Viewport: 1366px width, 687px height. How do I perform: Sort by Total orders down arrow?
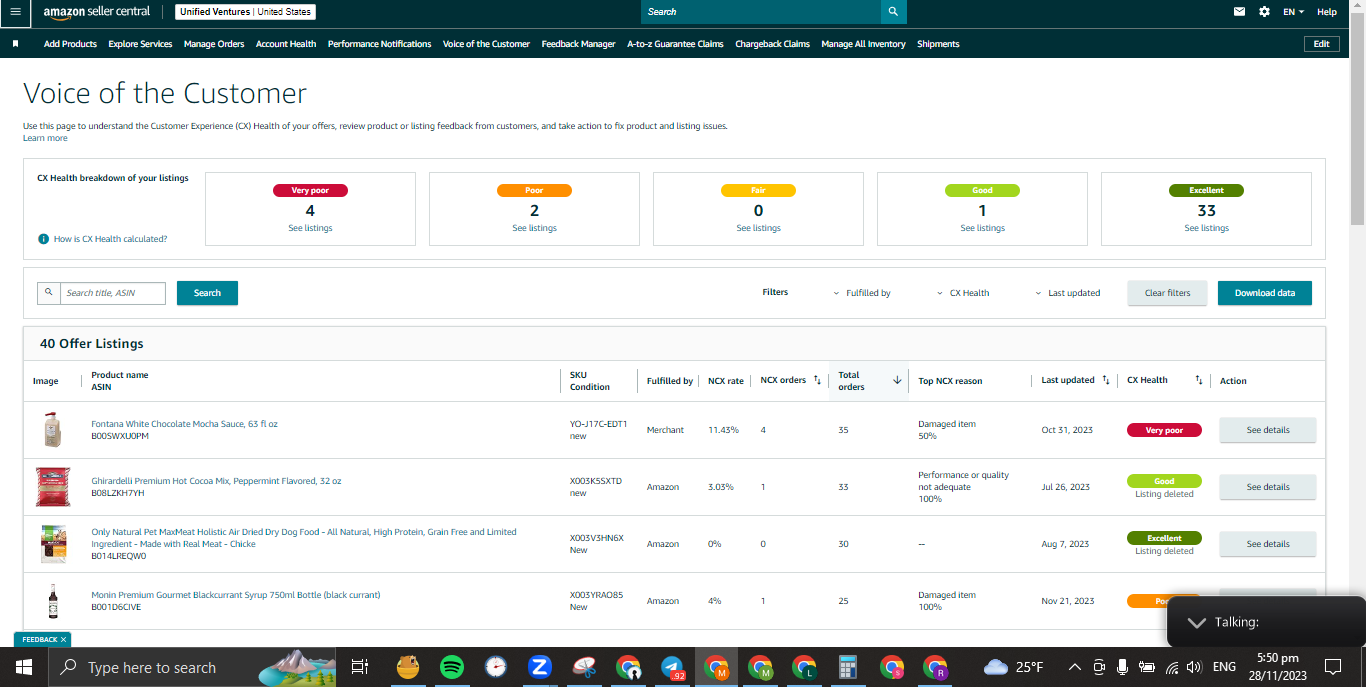pos(897,380)
